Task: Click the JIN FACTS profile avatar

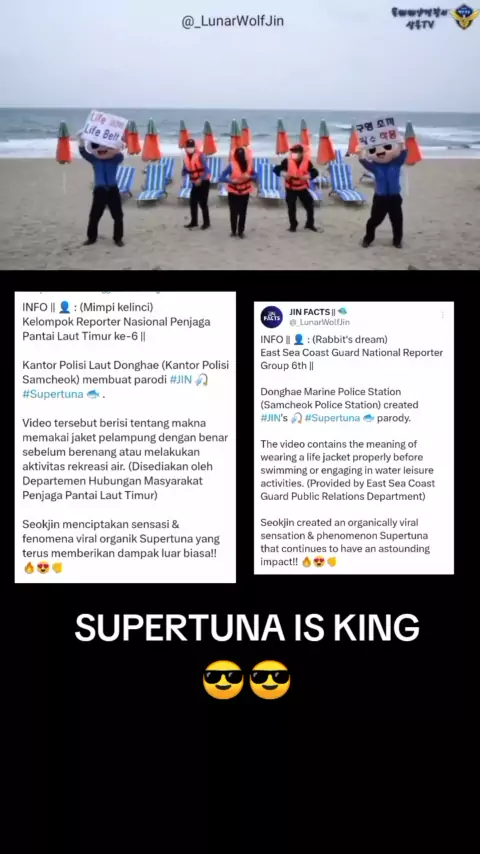Action: tap(271, 316)
